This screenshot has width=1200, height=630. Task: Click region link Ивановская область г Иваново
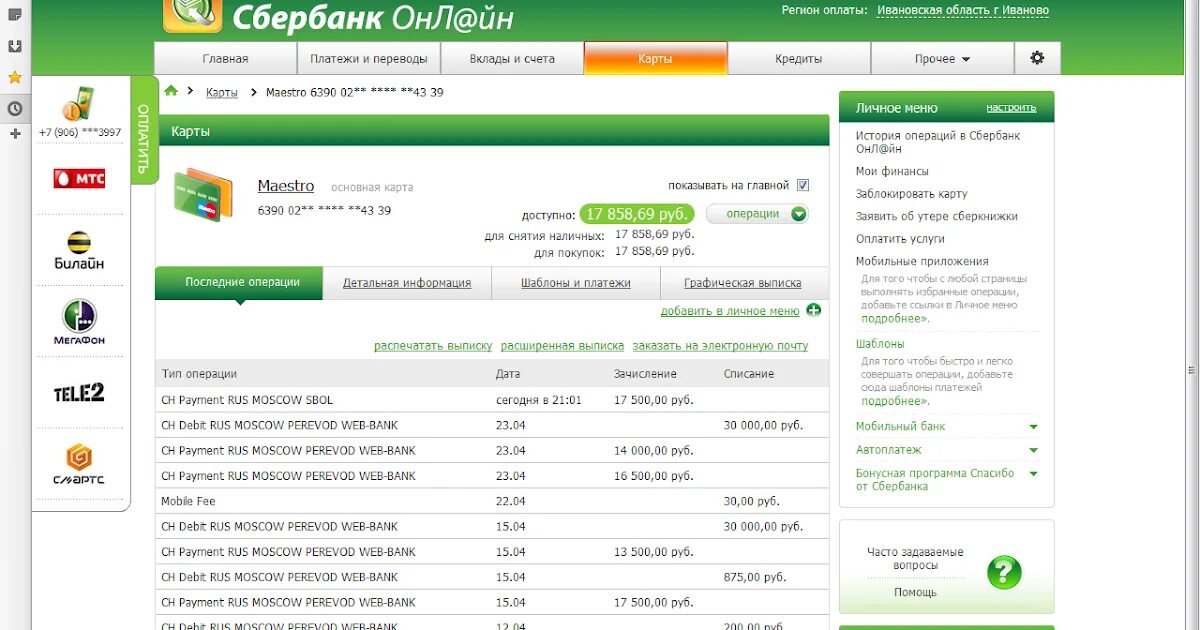[x=963, y=11]
